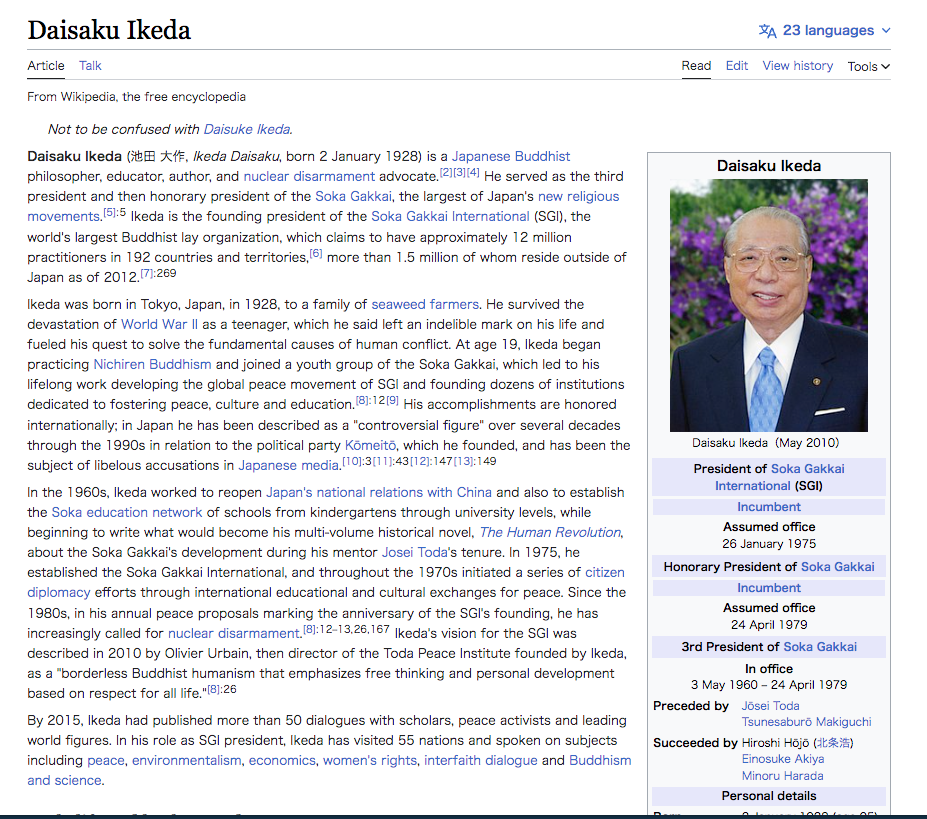This screenshot has height=819, width=927.
Task: Open Tsunesaburō Makiguchi link in infobox
Action: coord(806,722)
